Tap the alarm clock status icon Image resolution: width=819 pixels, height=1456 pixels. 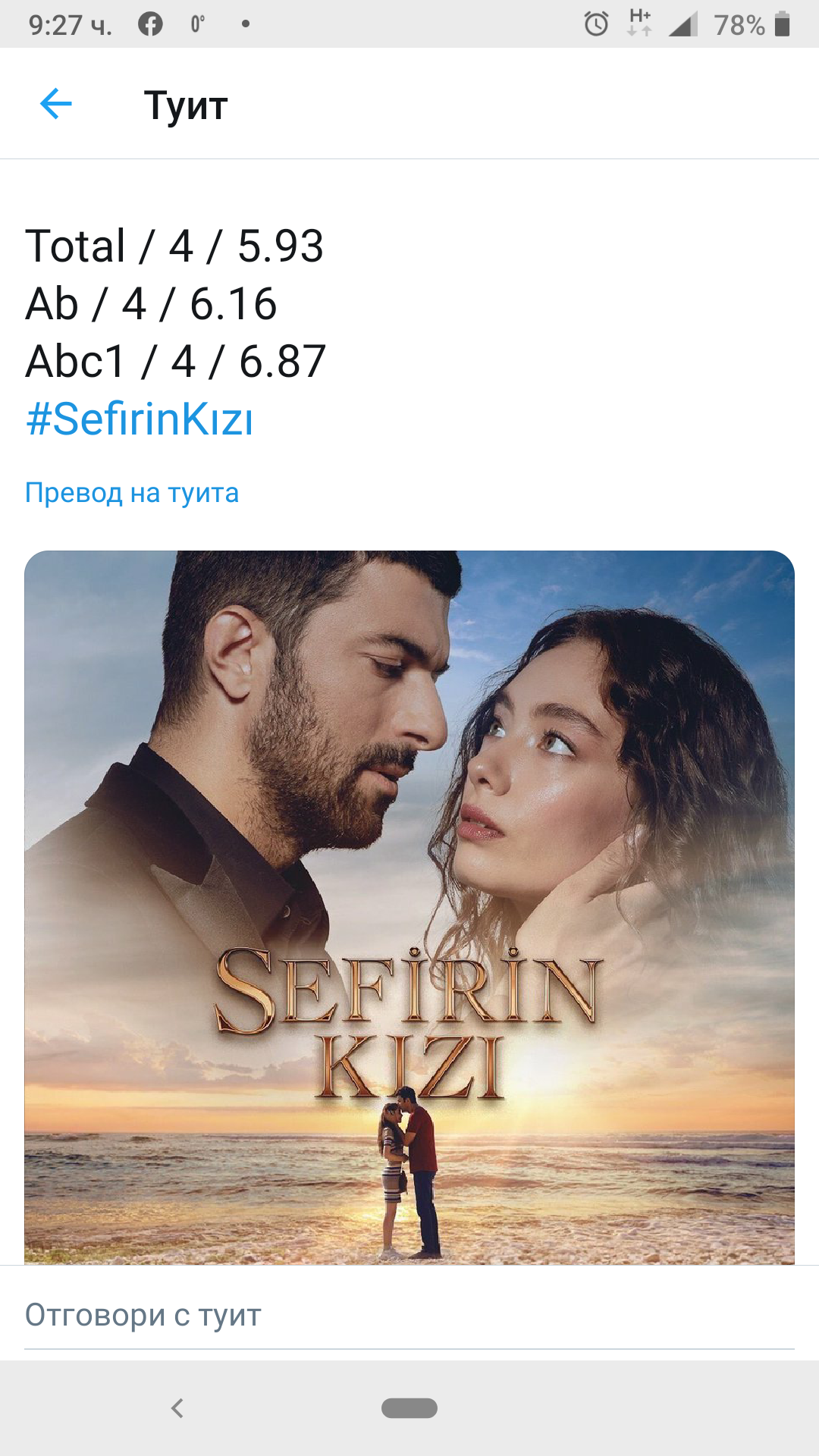pyautogui.click(x=596, y=24)
